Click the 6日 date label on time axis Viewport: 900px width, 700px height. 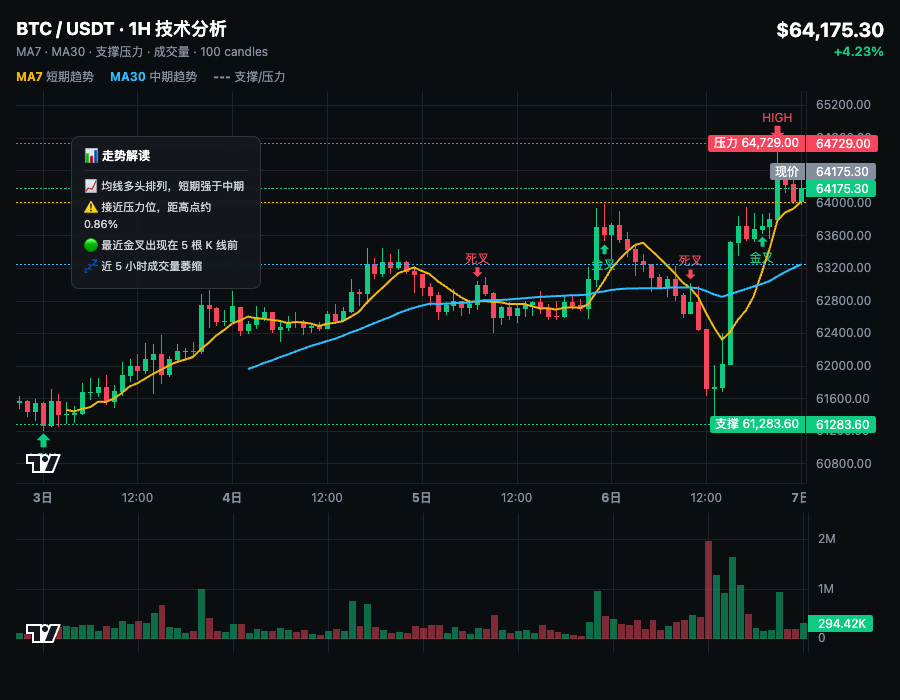(611, 497)
